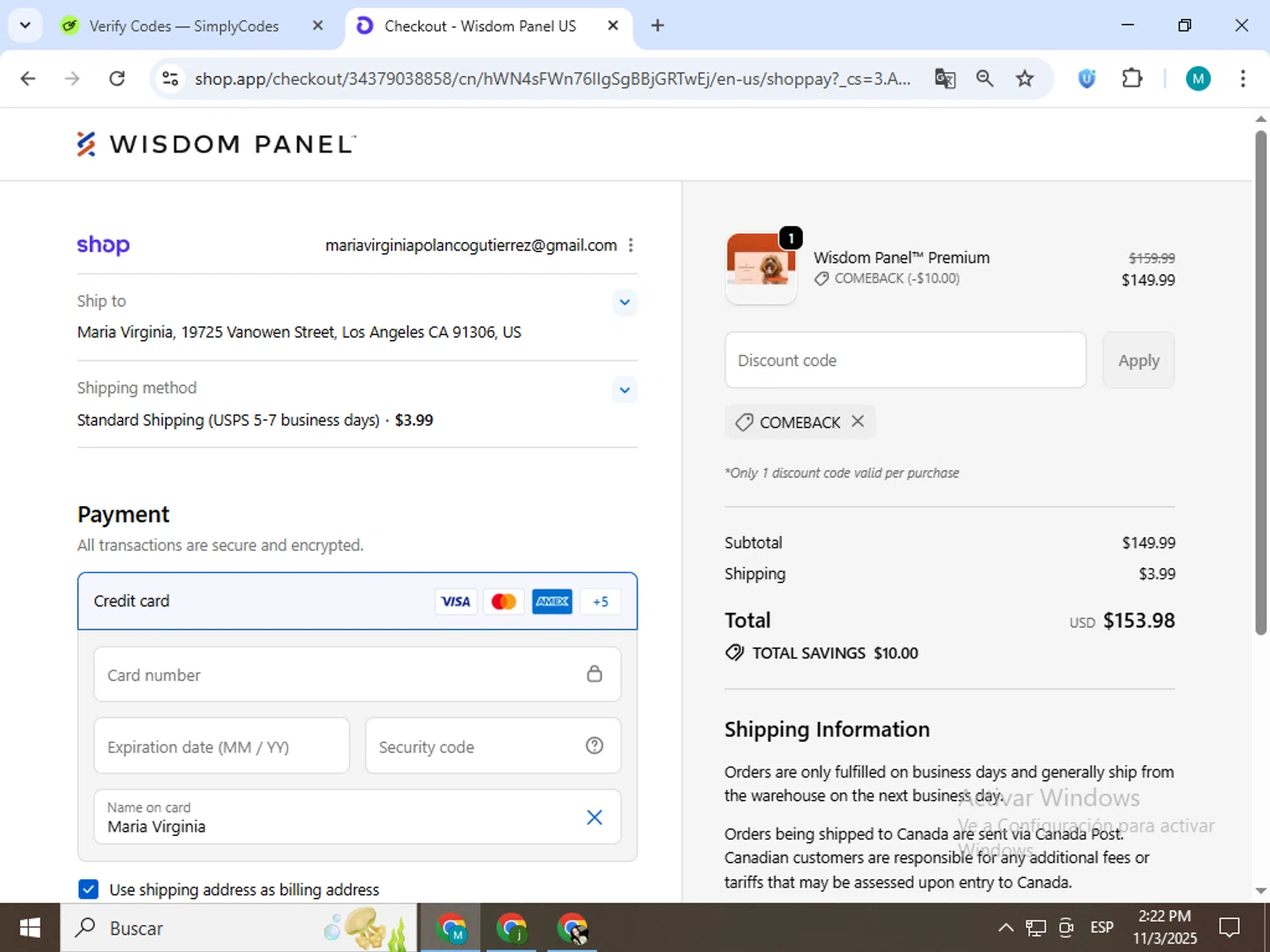Viewport: 1270px width, 952px height.
Task: Click the Name on card field
Action: coord(357,817)
